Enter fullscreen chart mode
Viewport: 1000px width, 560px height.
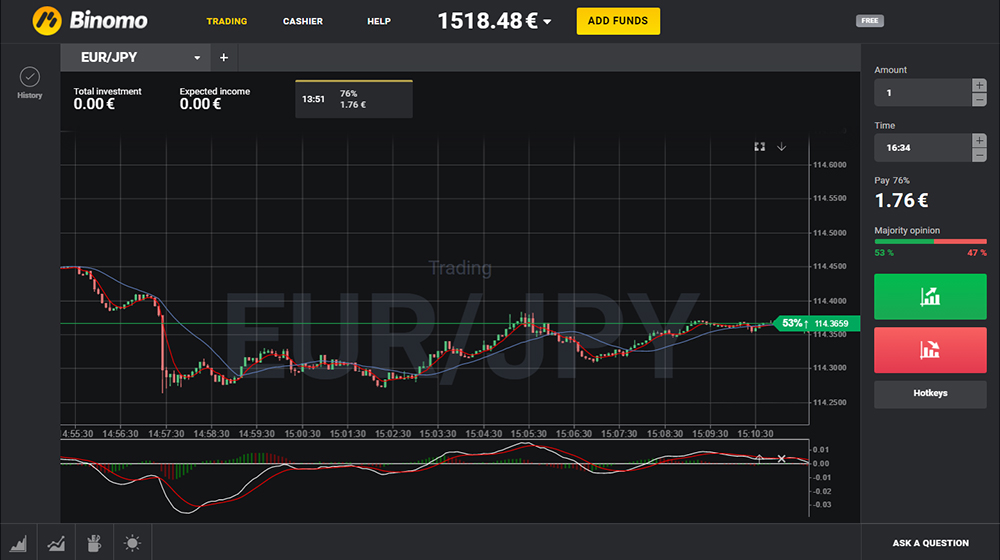759,147
